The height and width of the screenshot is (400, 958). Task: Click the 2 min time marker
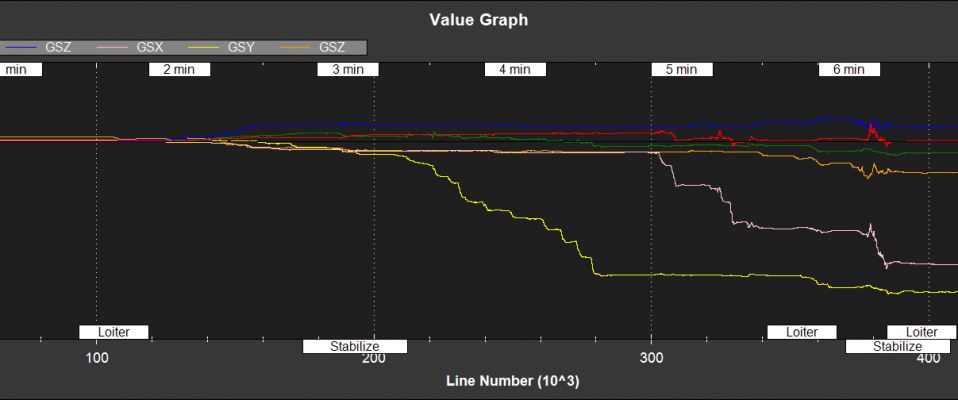[180, 70]
